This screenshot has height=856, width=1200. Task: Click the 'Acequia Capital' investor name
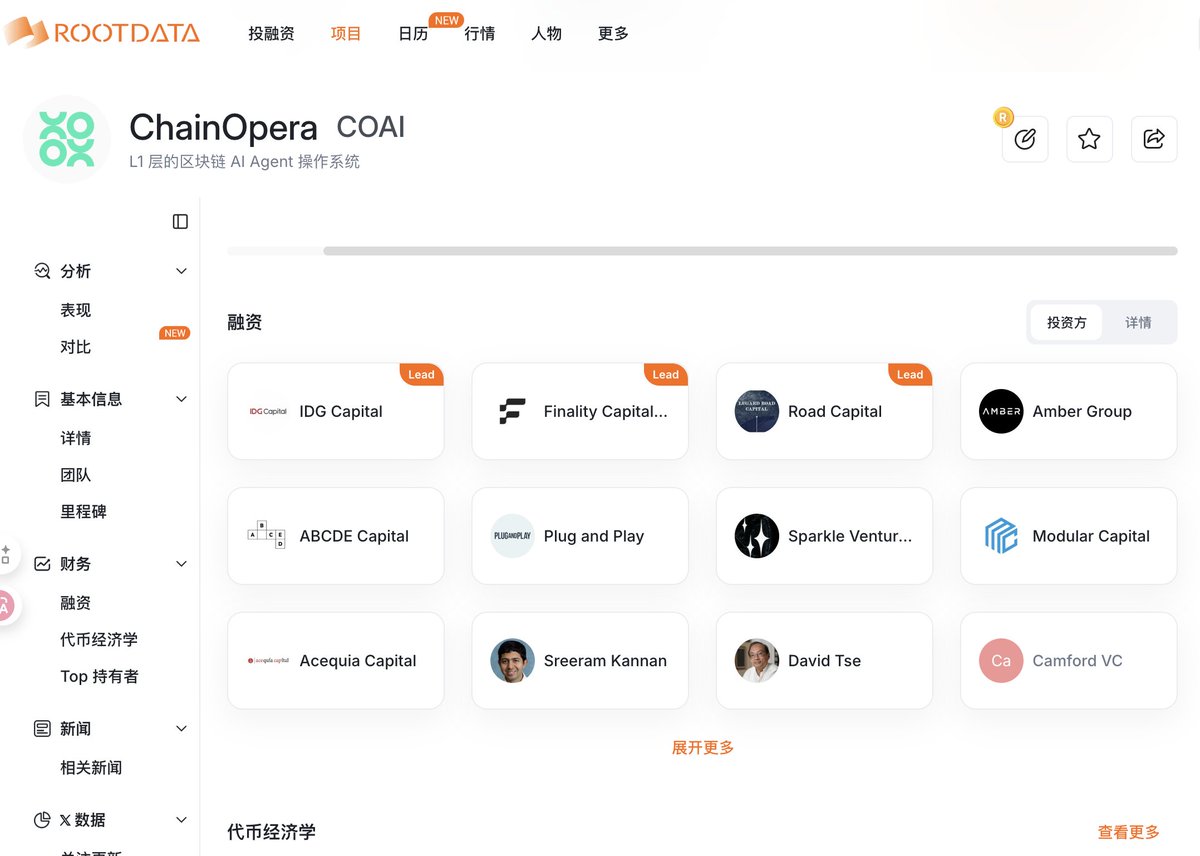[x=358, y=661]
